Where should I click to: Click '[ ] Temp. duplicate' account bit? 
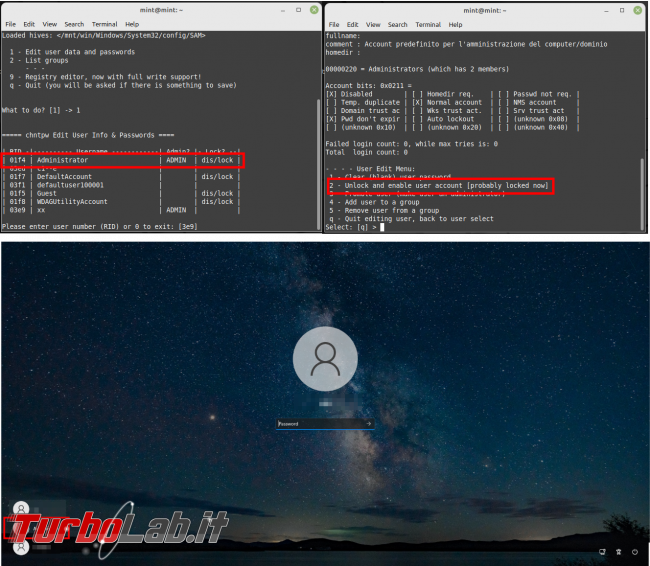(x=363, y=102)
